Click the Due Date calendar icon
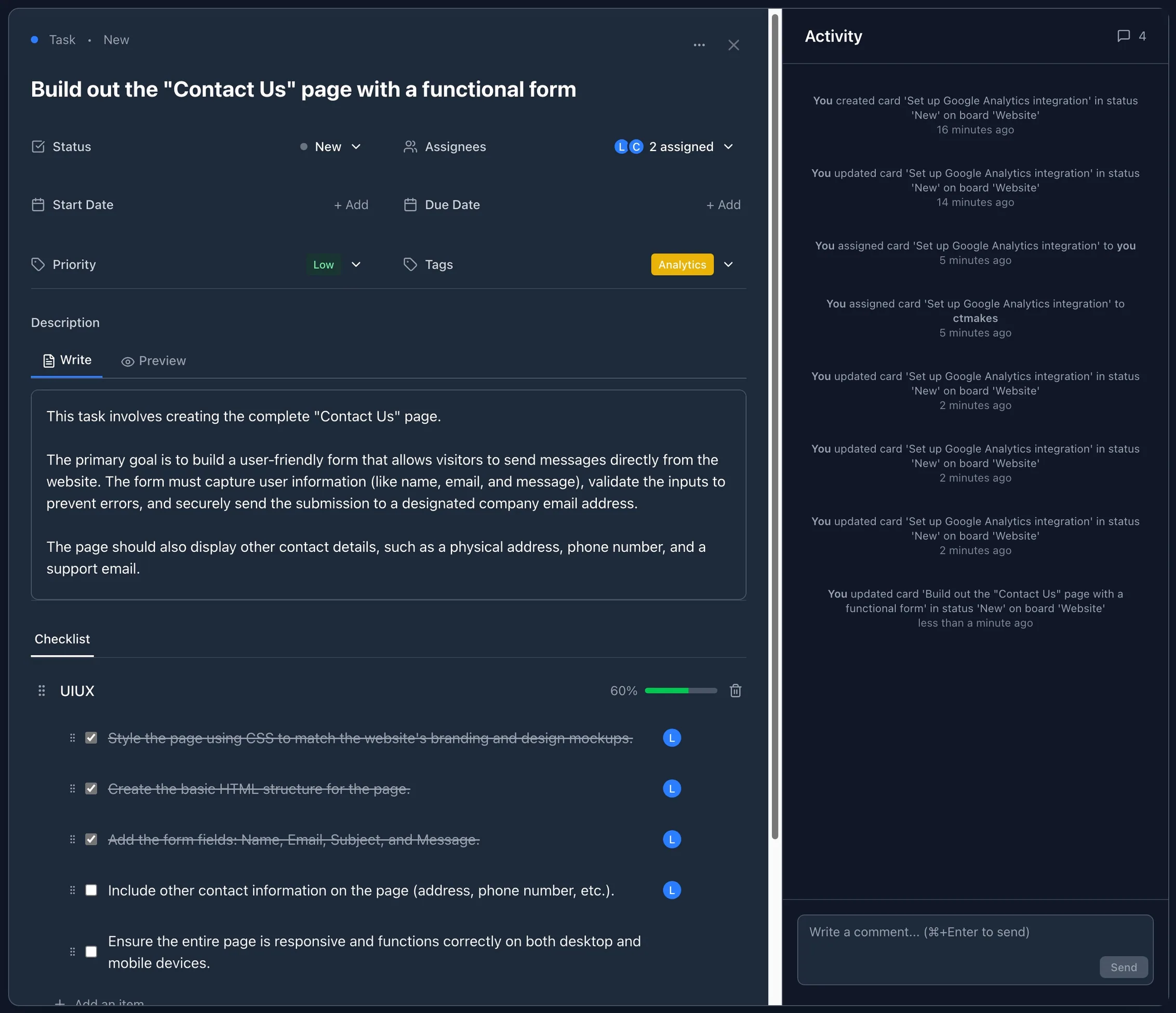The width and height of the screenshot is (1176, 1013). (x=410, y=205)
